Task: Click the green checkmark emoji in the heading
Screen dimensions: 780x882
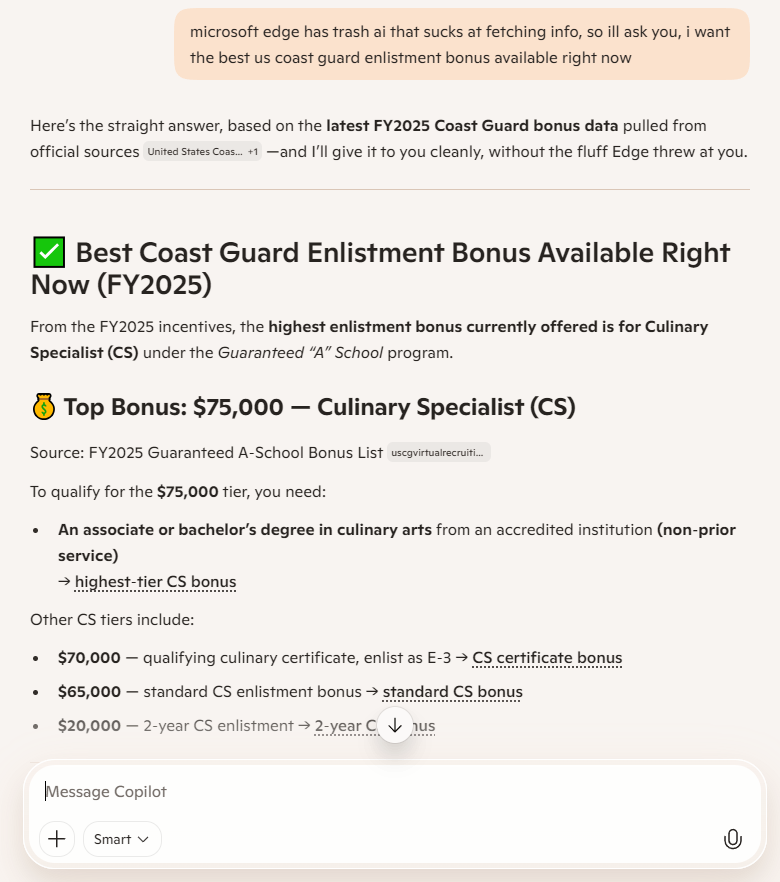Action: pos(48,253)
